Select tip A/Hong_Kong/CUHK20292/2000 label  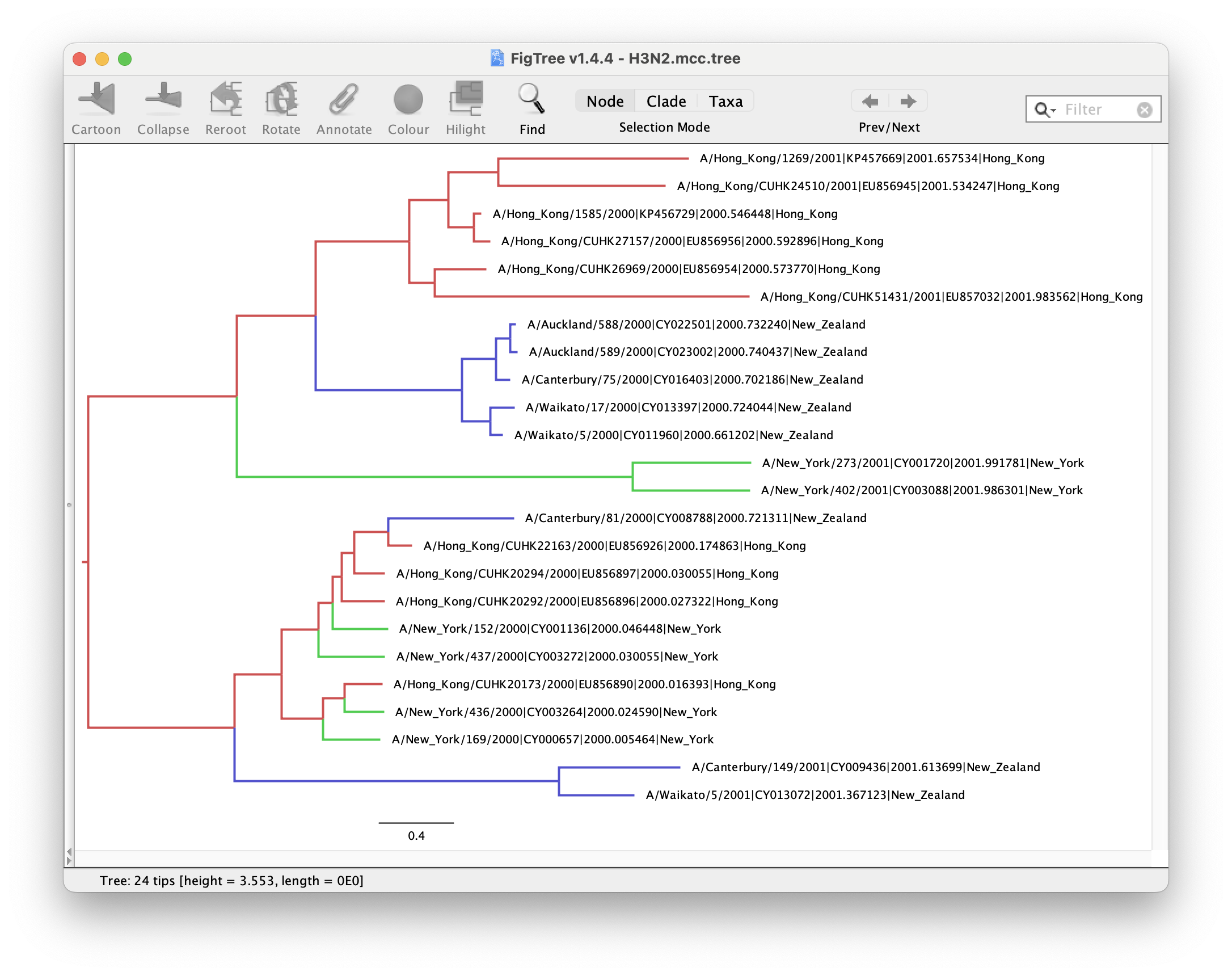(x=587, y=601)
